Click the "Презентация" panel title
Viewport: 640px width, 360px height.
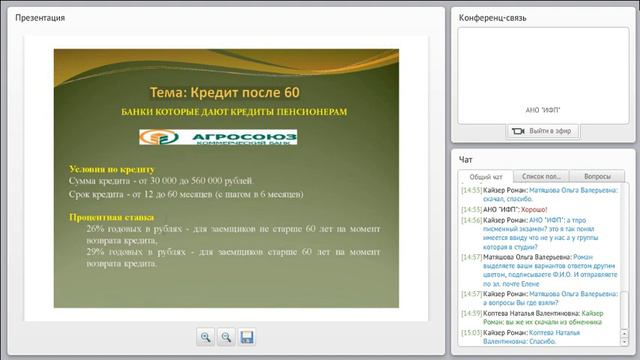tap(40, 18)
